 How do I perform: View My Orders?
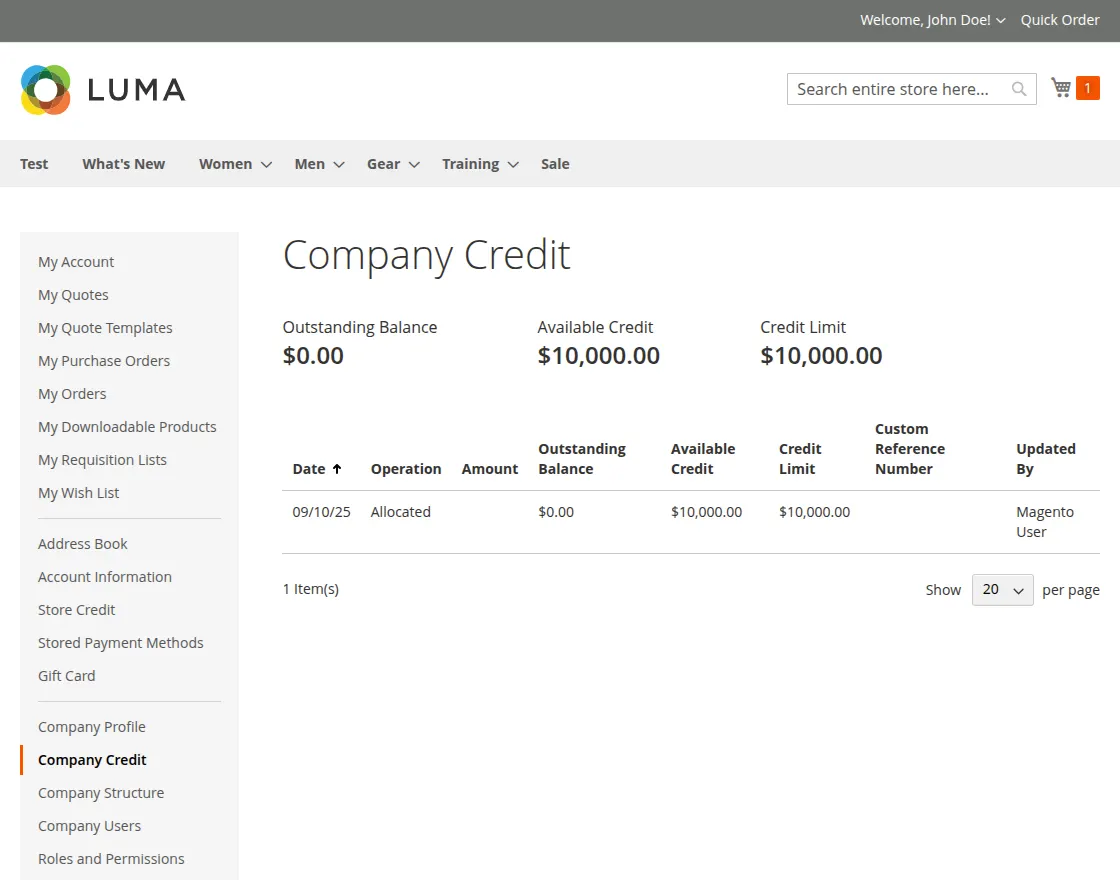coord(71,394)
